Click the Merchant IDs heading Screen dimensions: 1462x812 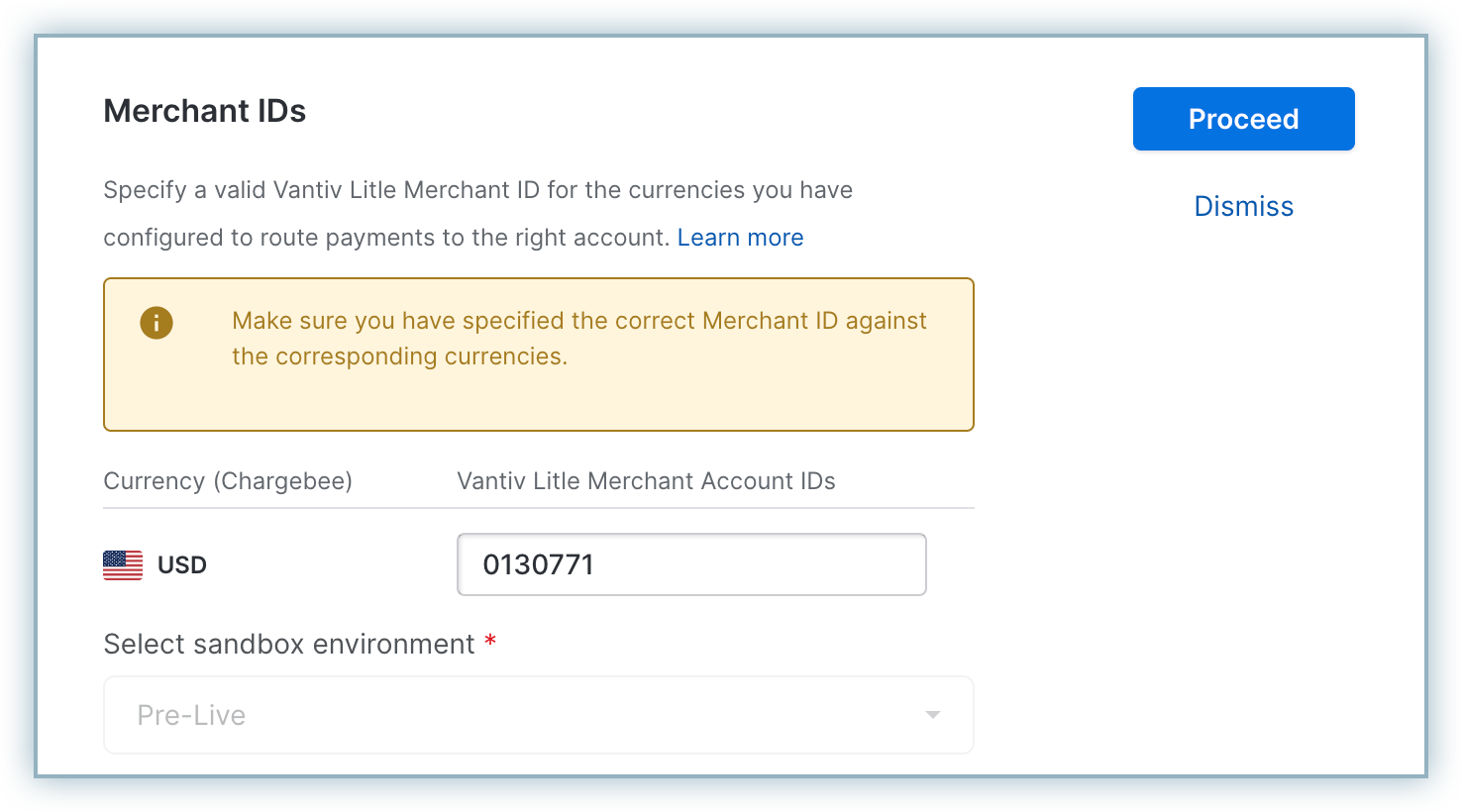click(205, 111)
